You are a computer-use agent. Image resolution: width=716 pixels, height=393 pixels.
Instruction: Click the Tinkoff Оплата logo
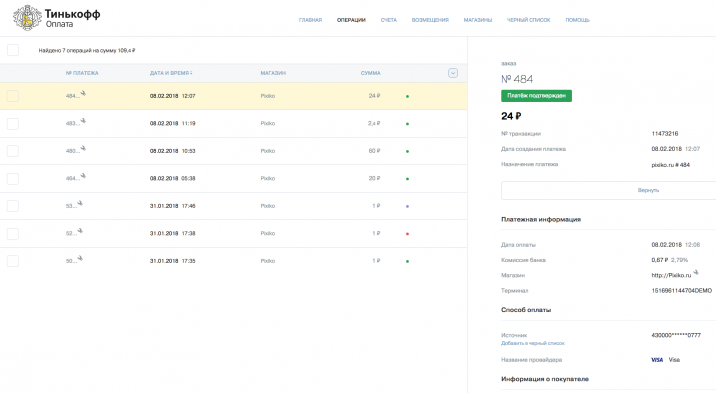[x=57, y=18]
